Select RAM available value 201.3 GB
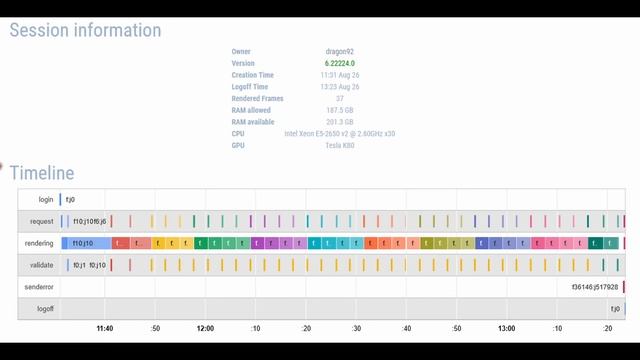 pos(340,122)
